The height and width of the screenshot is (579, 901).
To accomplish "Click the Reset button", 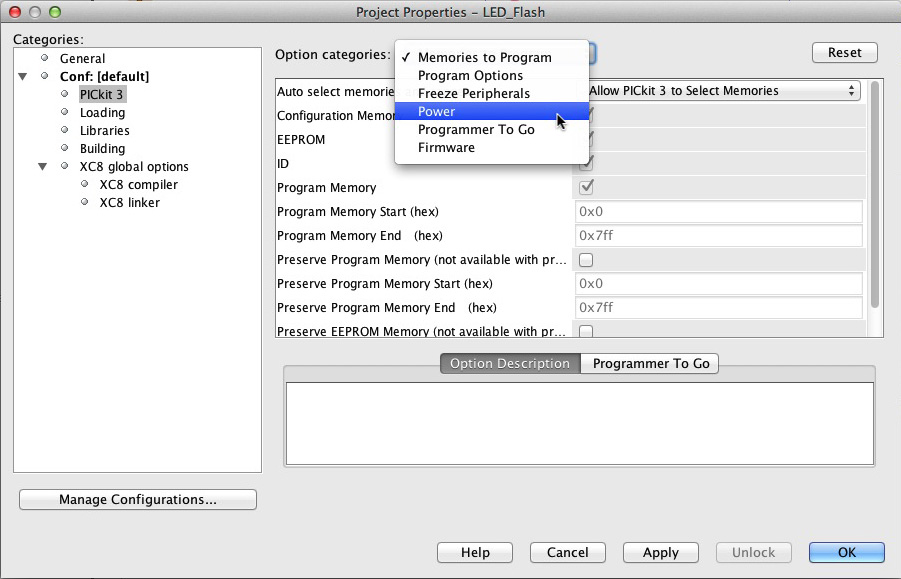I will (x=844, y=53).
